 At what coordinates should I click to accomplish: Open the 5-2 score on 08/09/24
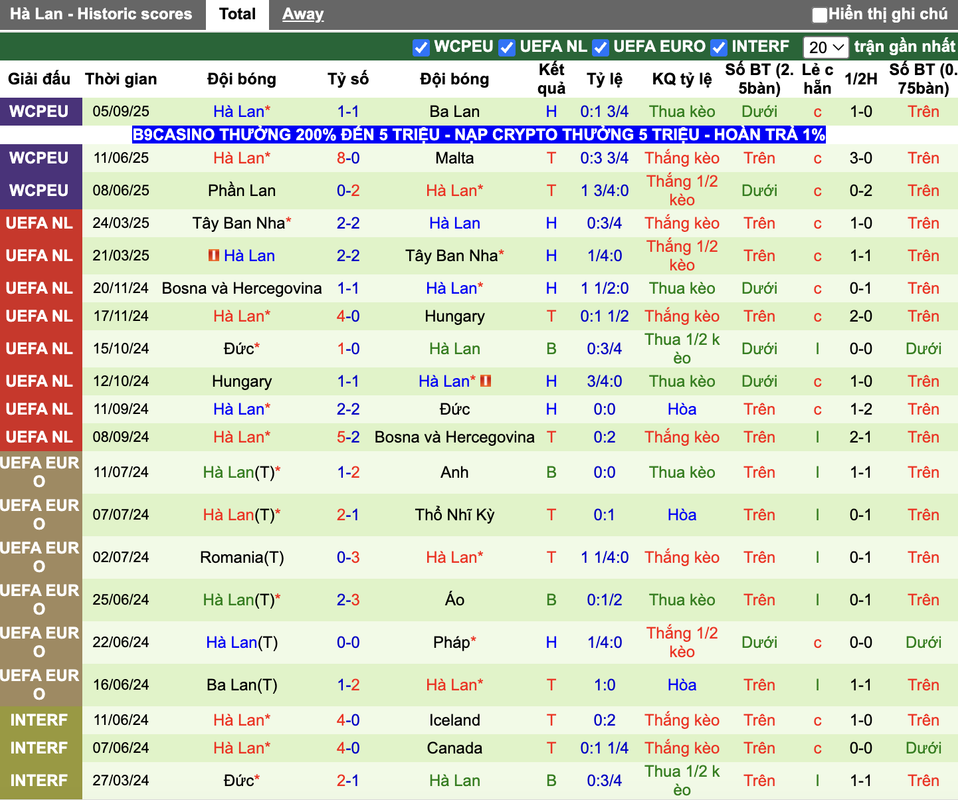[x=348, y=438]
